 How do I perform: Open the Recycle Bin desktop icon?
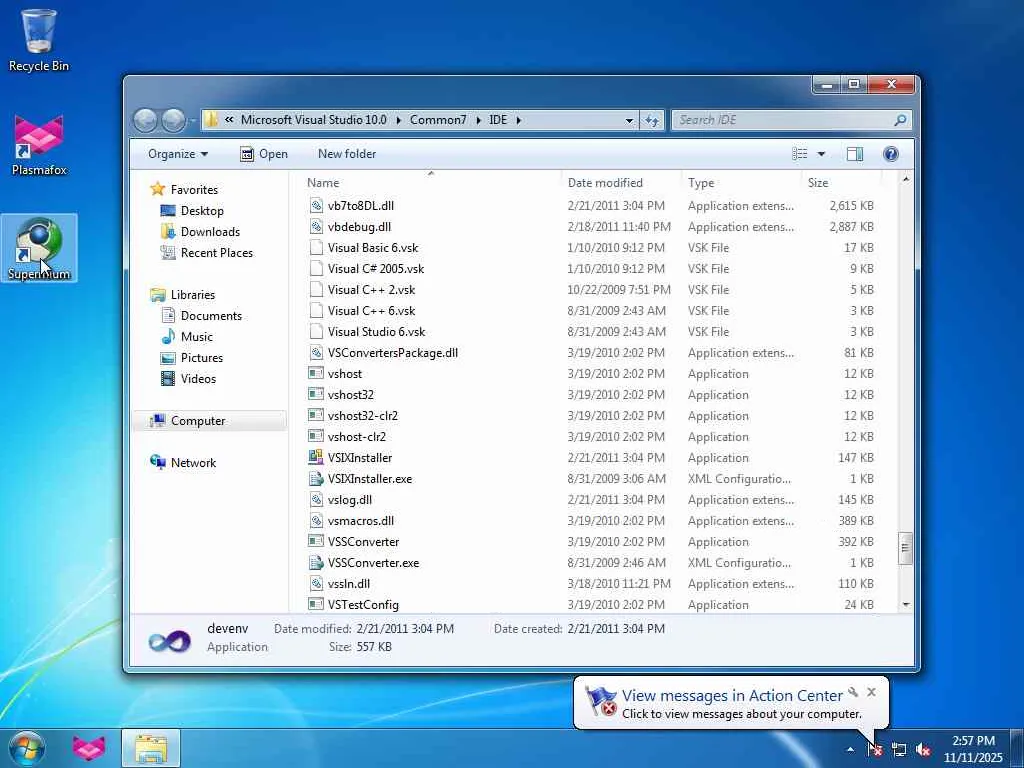point(39,40)
